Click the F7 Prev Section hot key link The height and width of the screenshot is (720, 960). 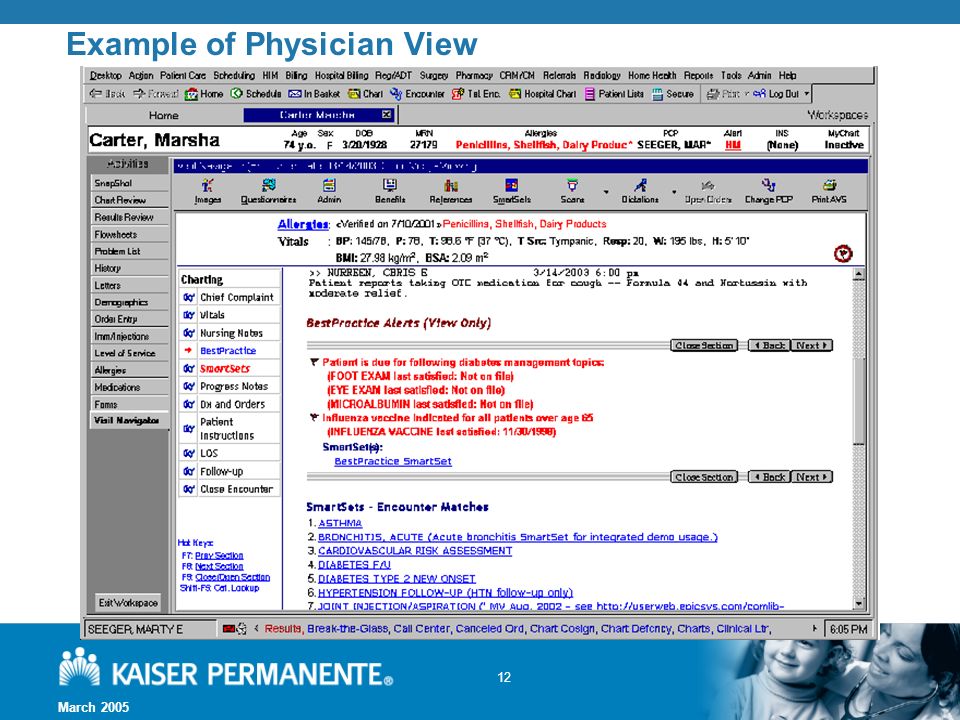pyautogui.click(x=219, y=555)
